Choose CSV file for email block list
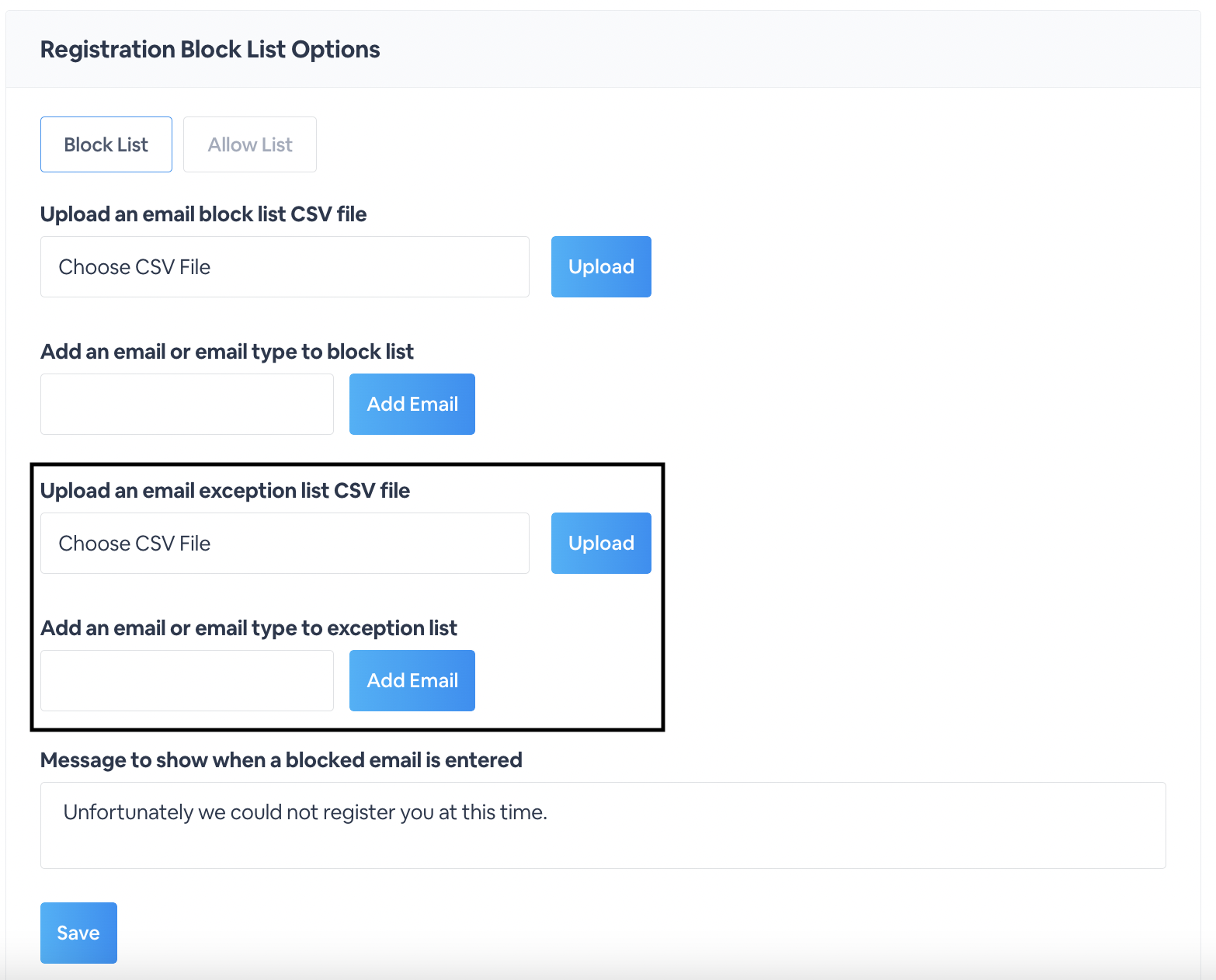This screenshot has height=980, width=1216. pos(285,266)
